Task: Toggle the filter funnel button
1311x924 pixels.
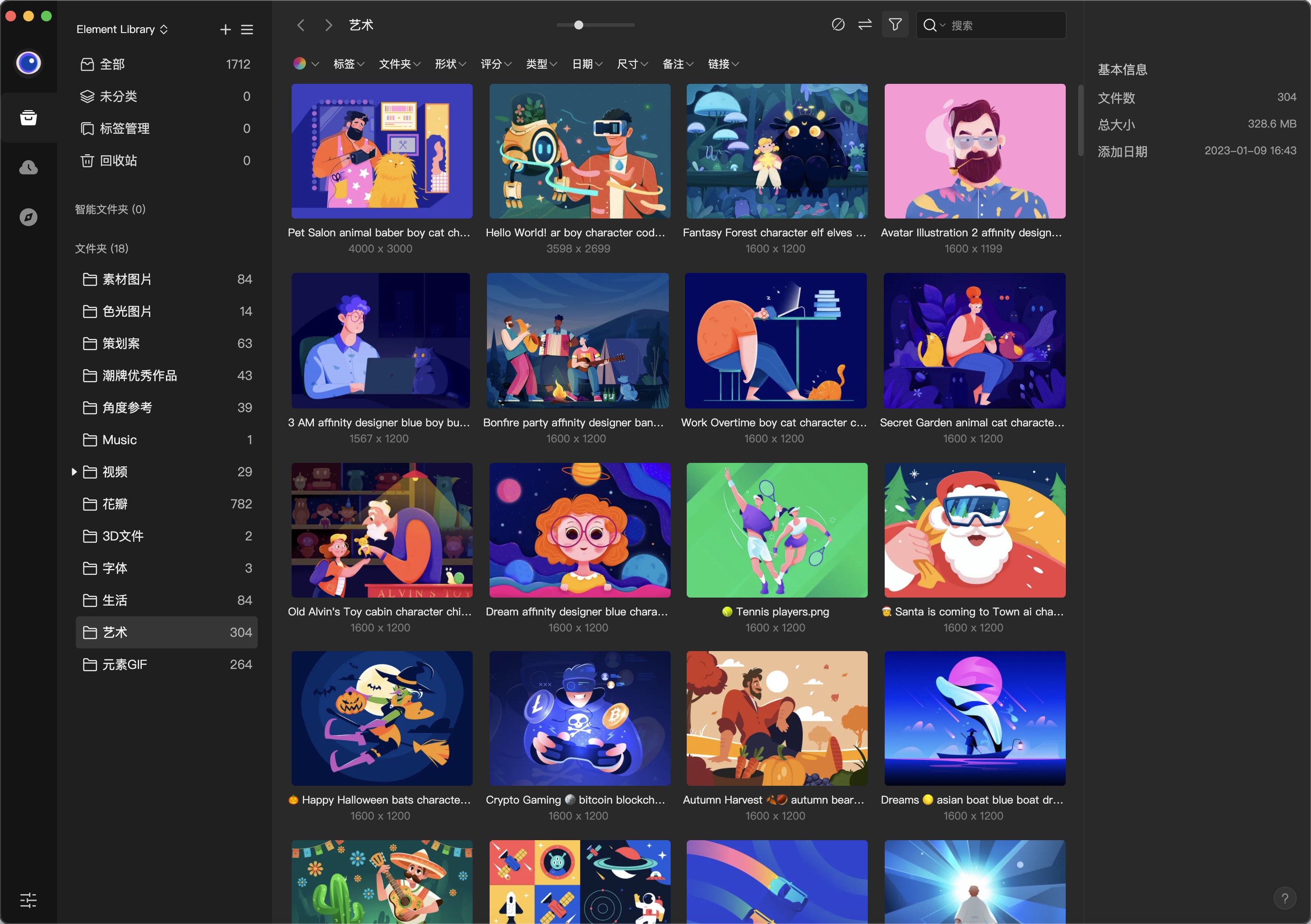Action: coord(895,25)
